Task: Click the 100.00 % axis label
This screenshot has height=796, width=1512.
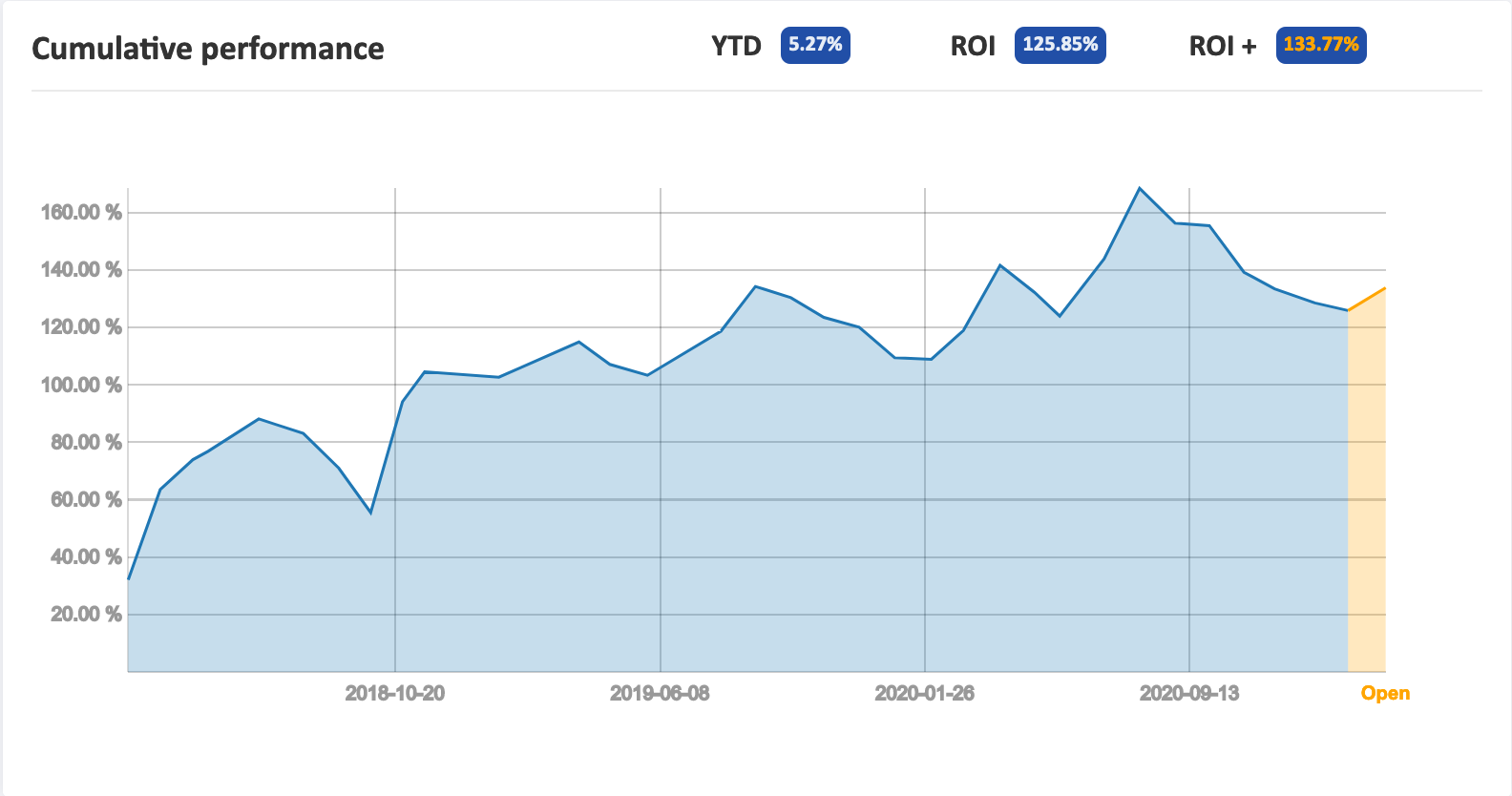Action: pyautogui.click(x=81, y=385)
